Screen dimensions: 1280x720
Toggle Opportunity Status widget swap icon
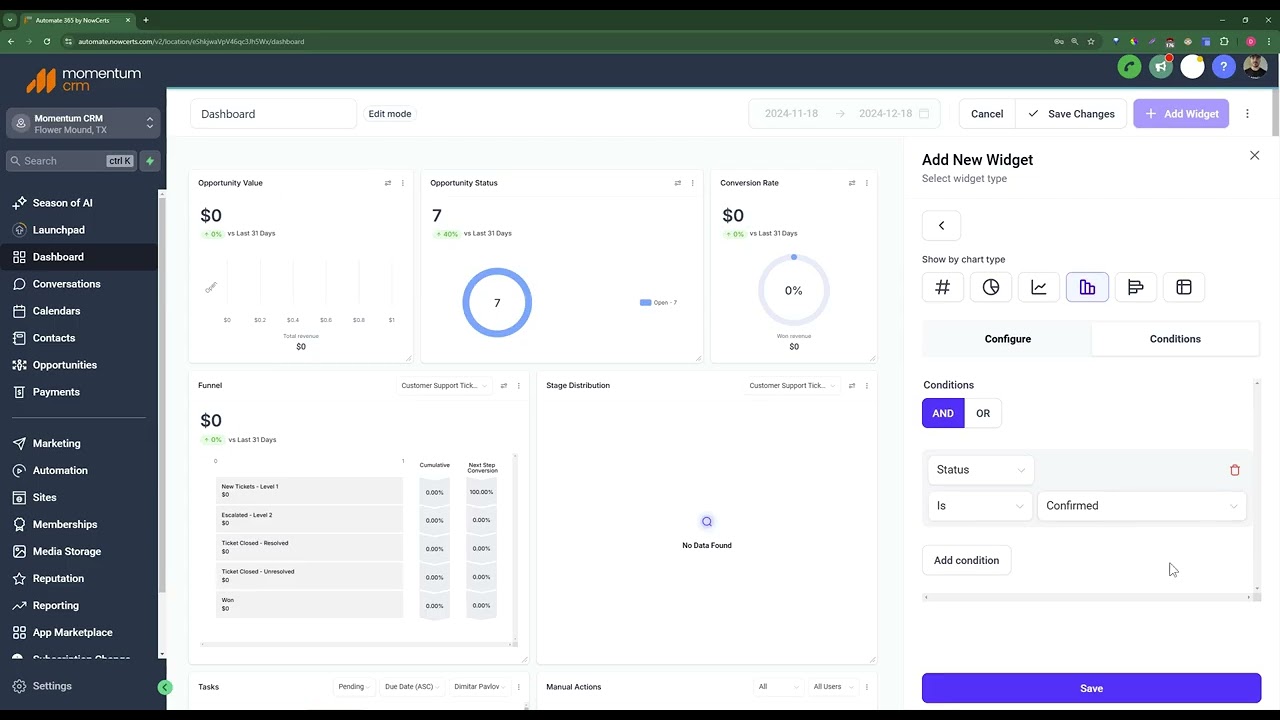tap(678, 183)
